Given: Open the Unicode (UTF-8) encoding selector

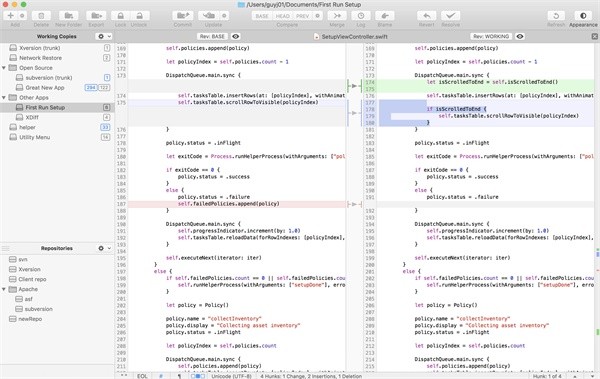Looking at the screenshot, I should pyautogui.click(x=232, y=376).
